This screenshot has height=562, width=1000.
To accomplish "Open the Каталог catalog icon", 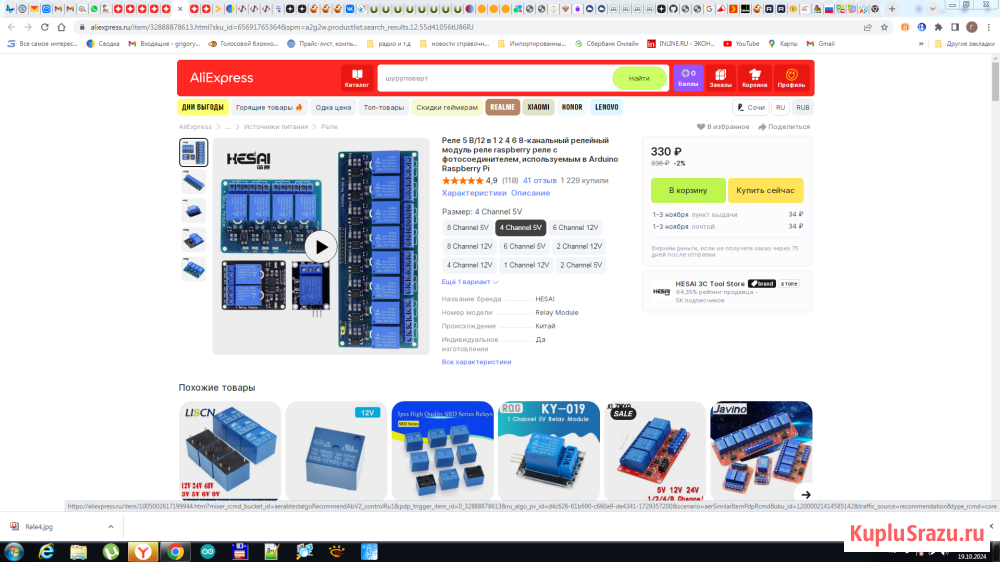I will [357, 77].
